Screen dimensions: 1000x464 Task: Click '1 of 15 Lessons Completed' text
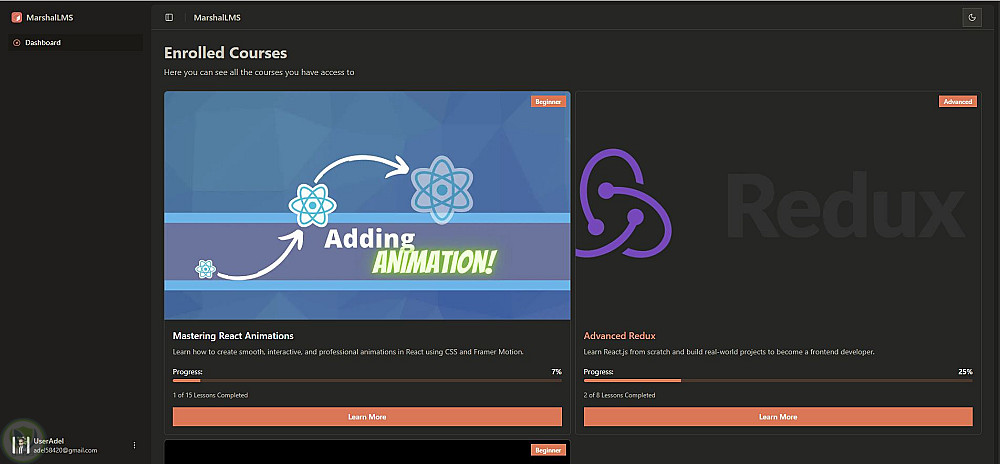point(210,395)
